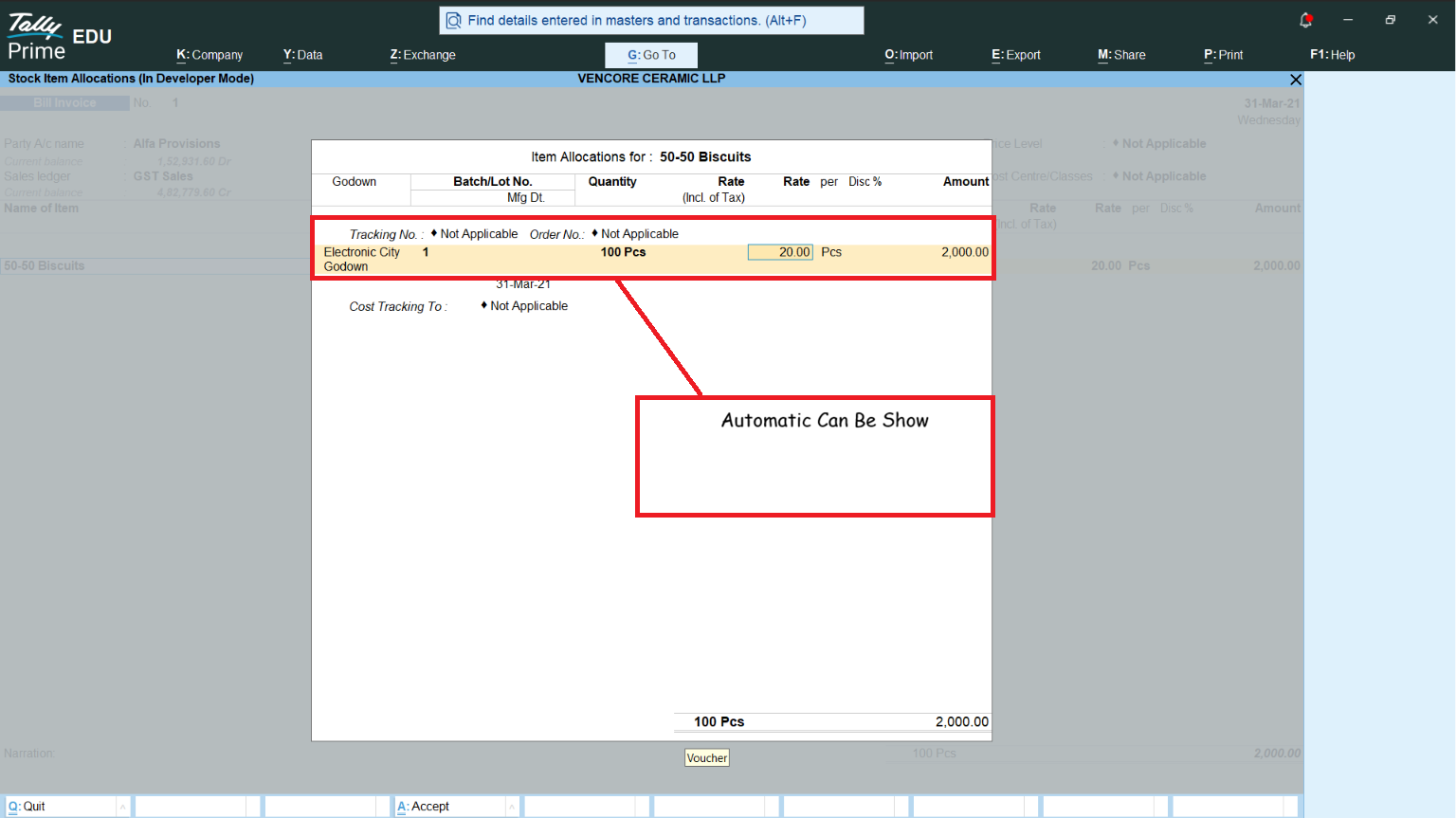Click the Tally Prime EDU logo
Viewport: 1456px width, 818px height.
59,37
